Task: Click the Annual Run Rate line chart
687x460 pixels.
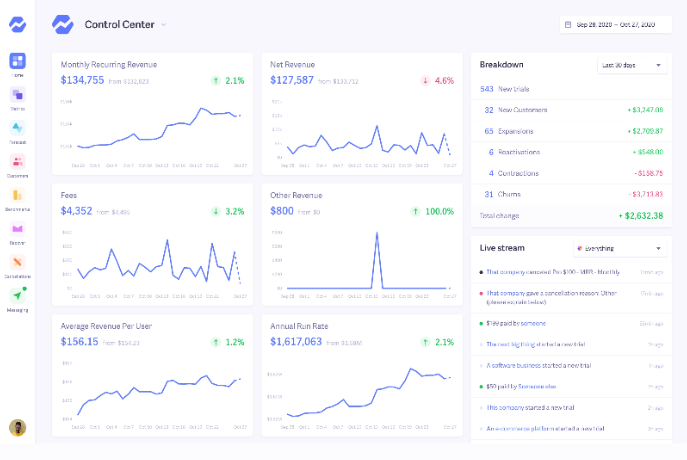Action: [x=368, y=393]
